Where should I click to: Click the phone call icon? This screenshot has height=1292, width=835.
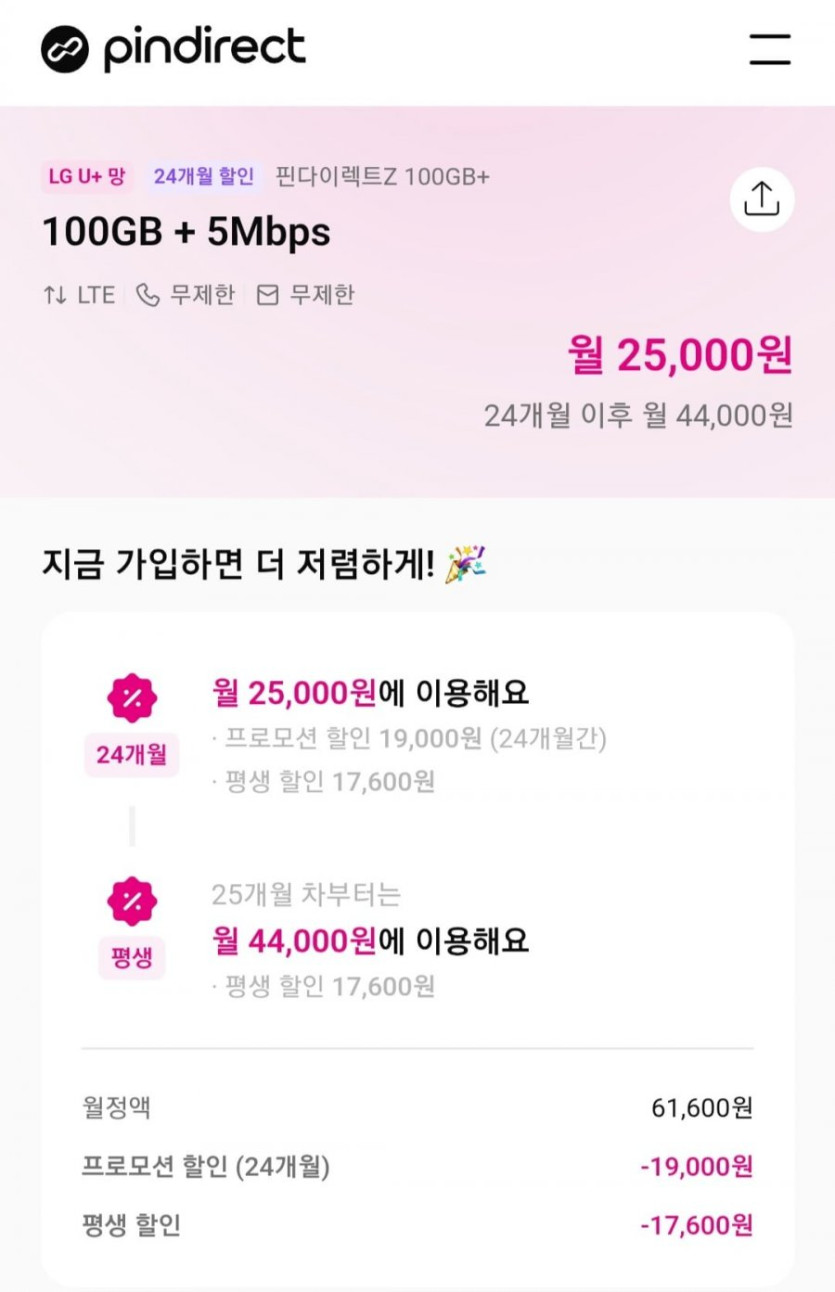148,295
